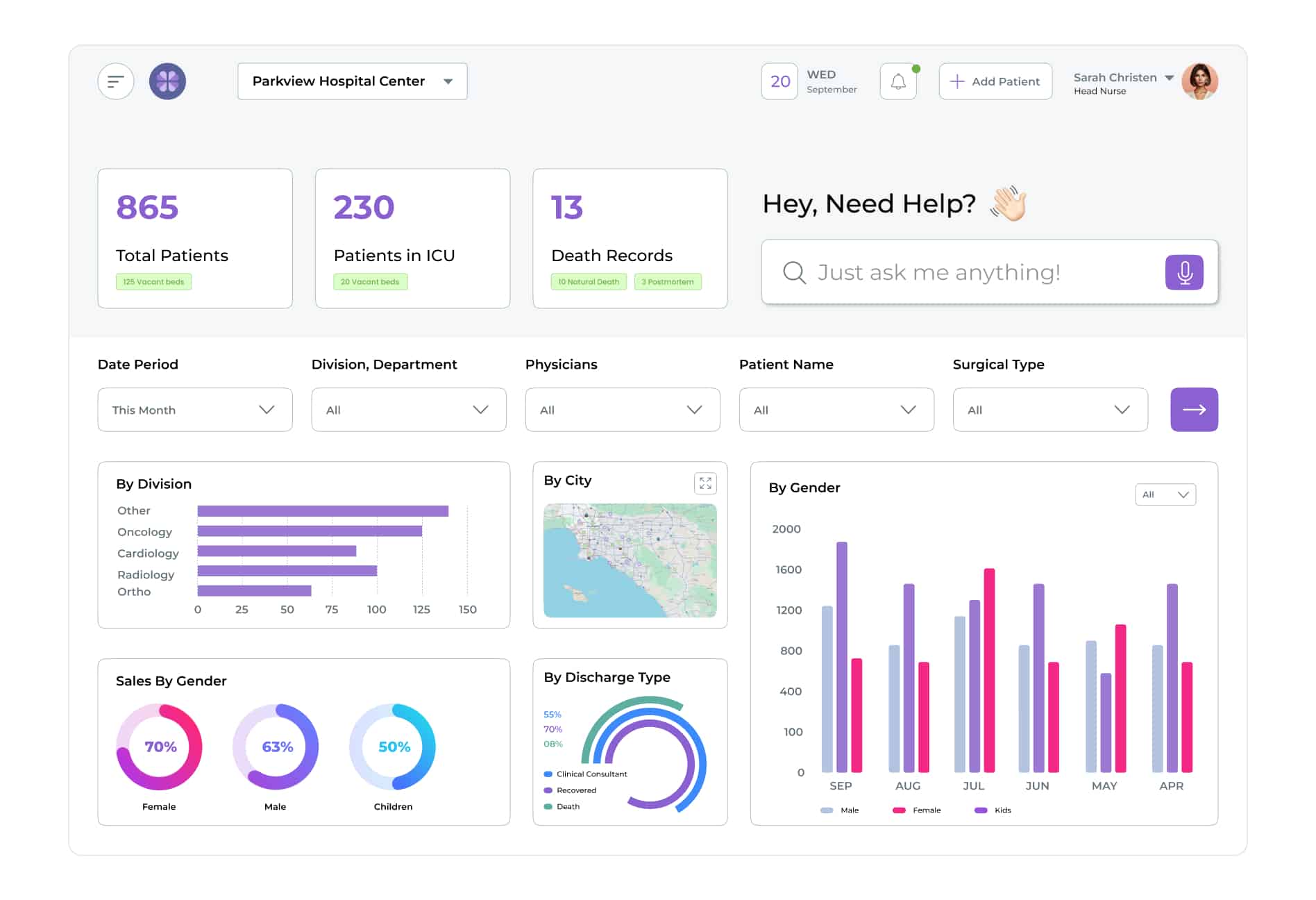This screenshot has width=1316, height=900.
Task: Click the calendar date icon showing 20
Action: 779,81
